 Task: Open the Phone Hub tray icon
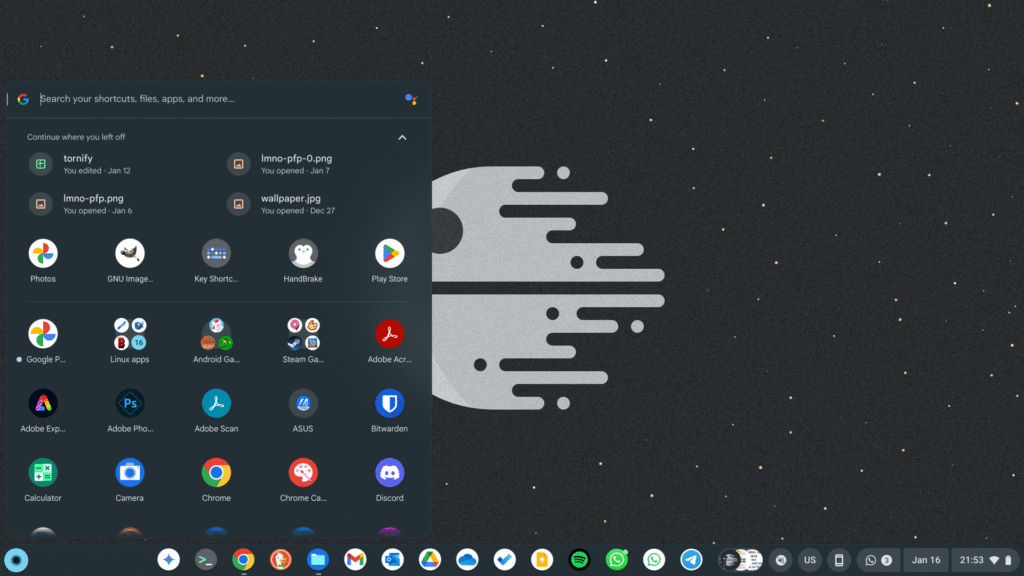(839, 560)
